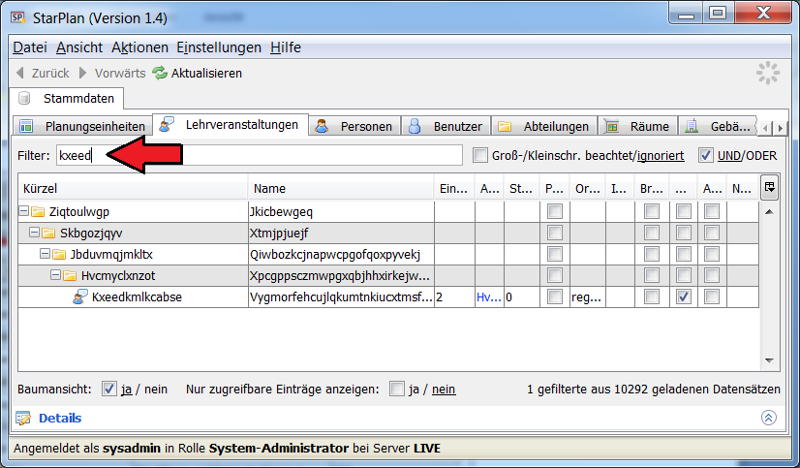
Task: Open the Aktionen menu
Action: [140, 47]
